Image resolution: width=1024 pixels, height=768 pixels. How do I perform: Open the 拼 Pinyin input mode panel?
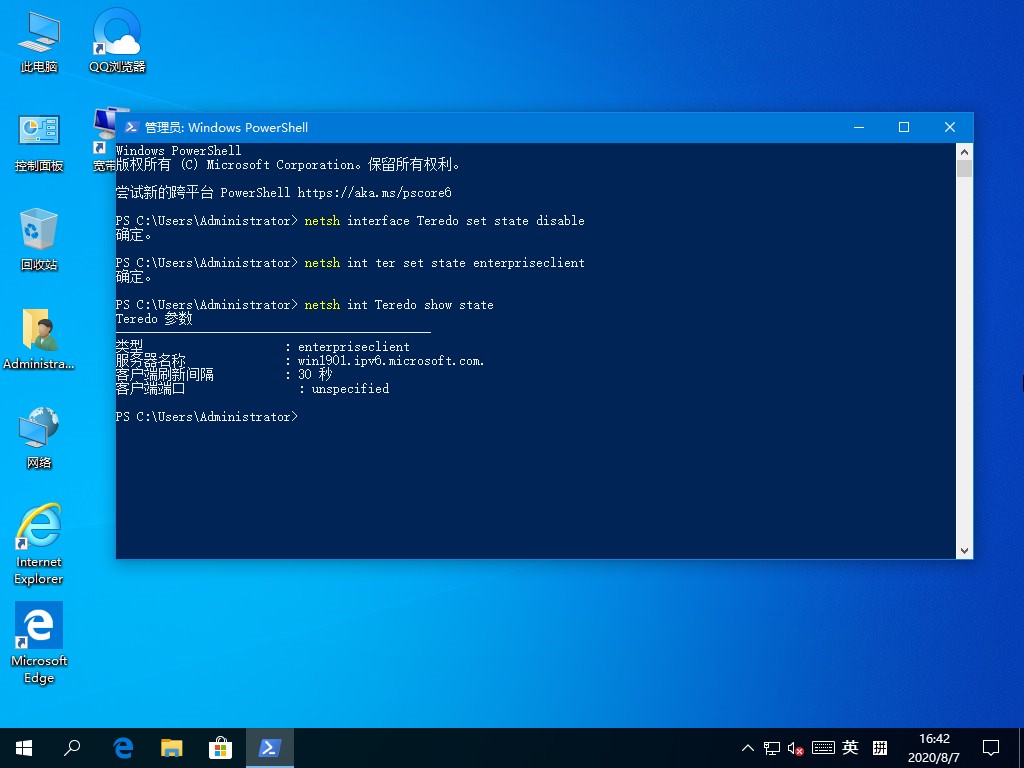point(878,747)
